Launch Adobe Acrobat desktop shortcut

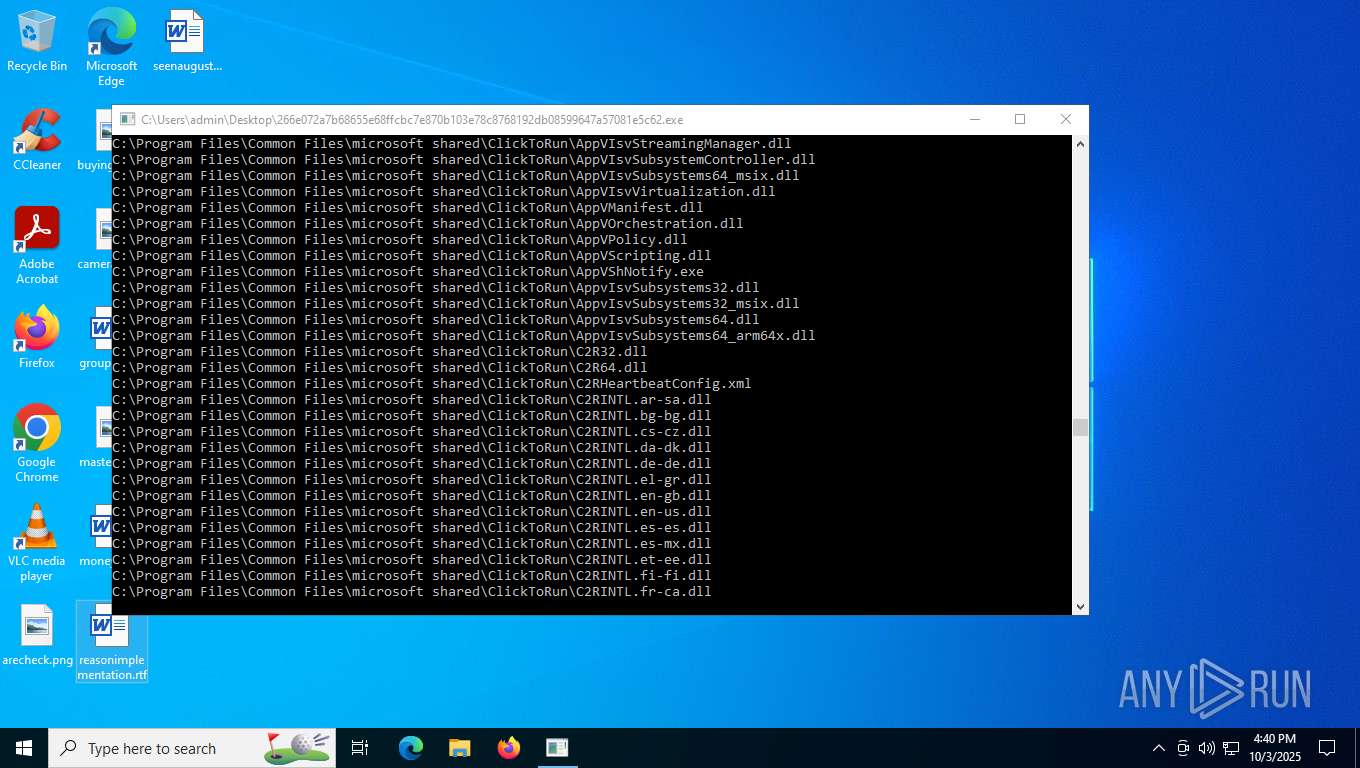coord(37,246)
